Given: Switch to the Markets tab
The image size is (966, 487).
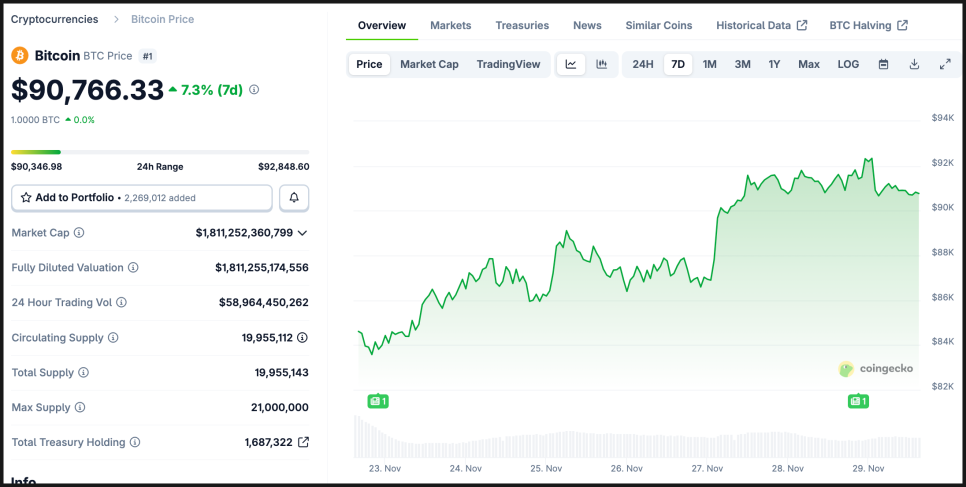Looking at the screenshot, I should coord(451,25).
